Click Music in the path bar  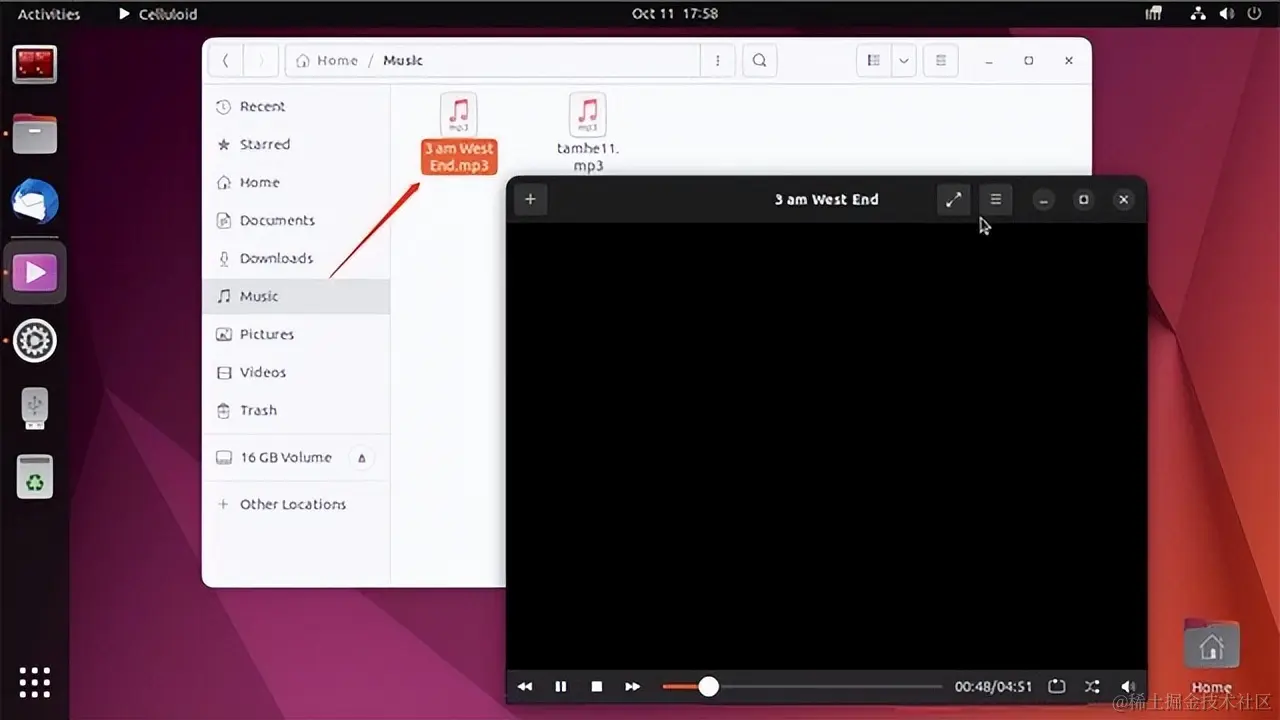(x=403, y=60)
